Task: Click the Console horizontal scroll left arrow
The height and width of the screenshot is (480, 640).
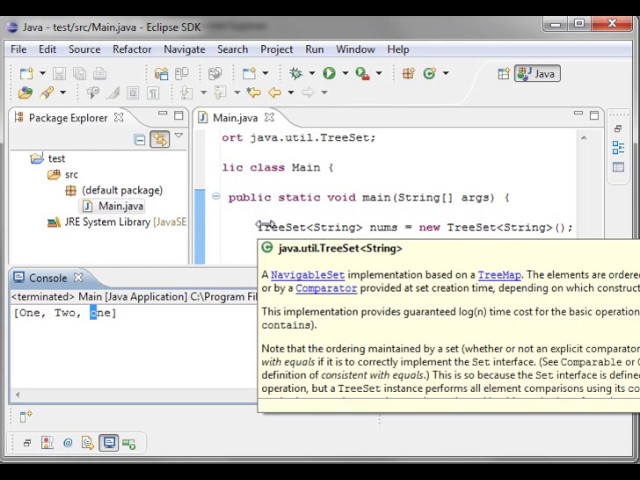Action: coord(18,395)
